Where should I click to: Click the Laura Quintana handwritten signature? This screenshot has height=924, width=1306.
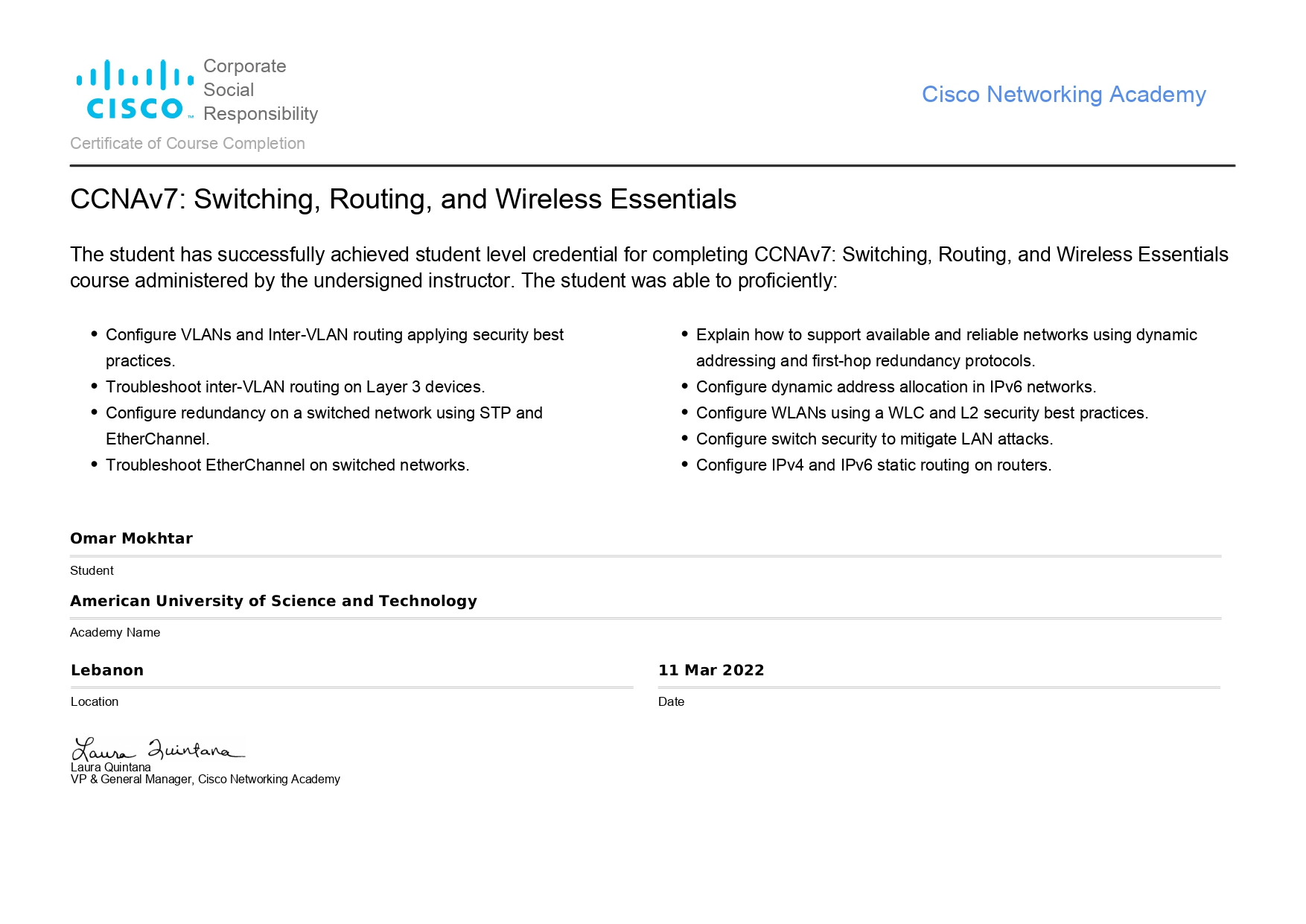point(158,748)
